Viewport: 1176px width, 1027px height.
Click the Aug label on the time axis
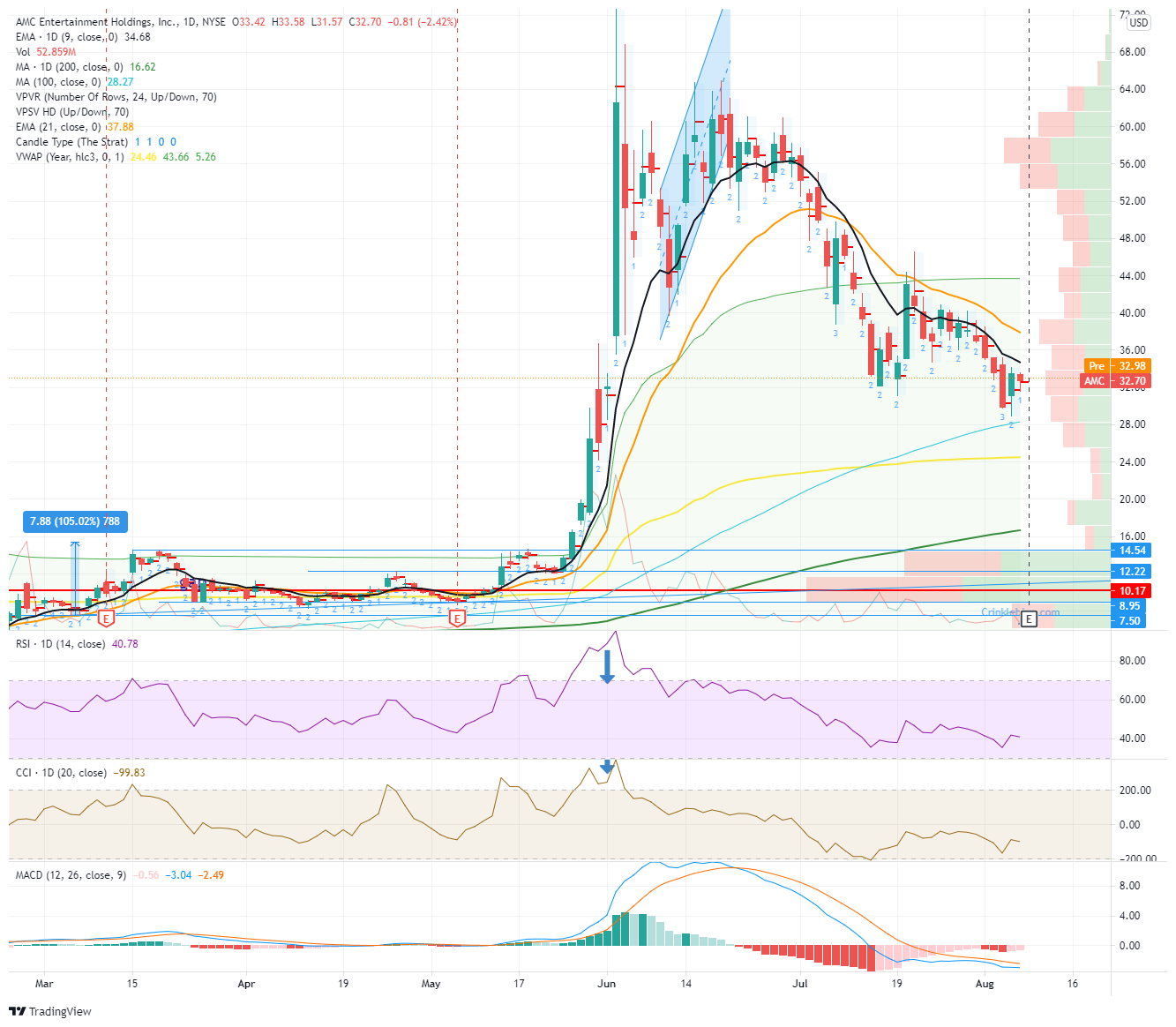(985, 983)
